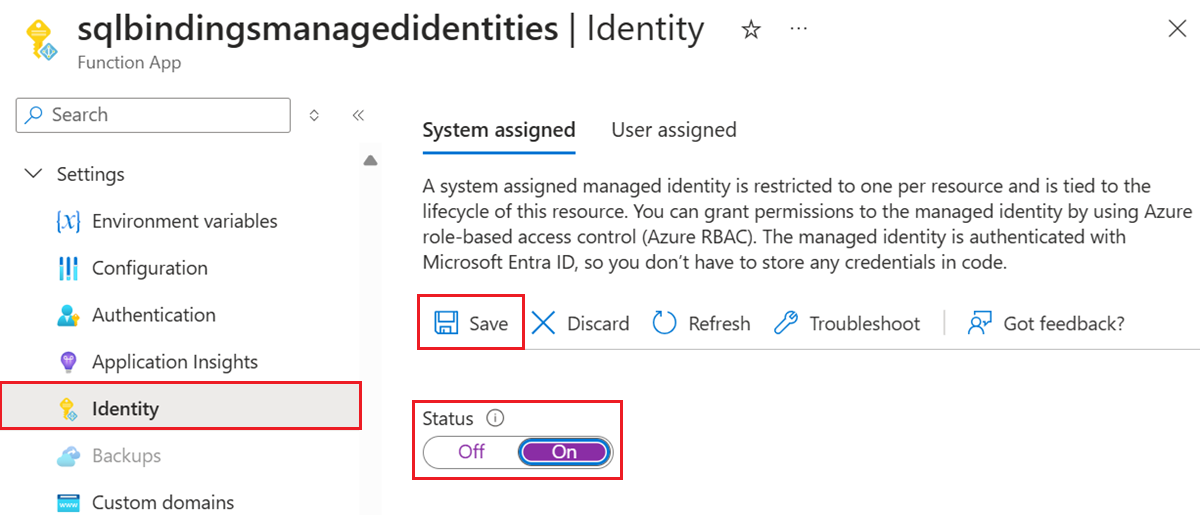Click the Application Insights lightbulb icon

68,362
